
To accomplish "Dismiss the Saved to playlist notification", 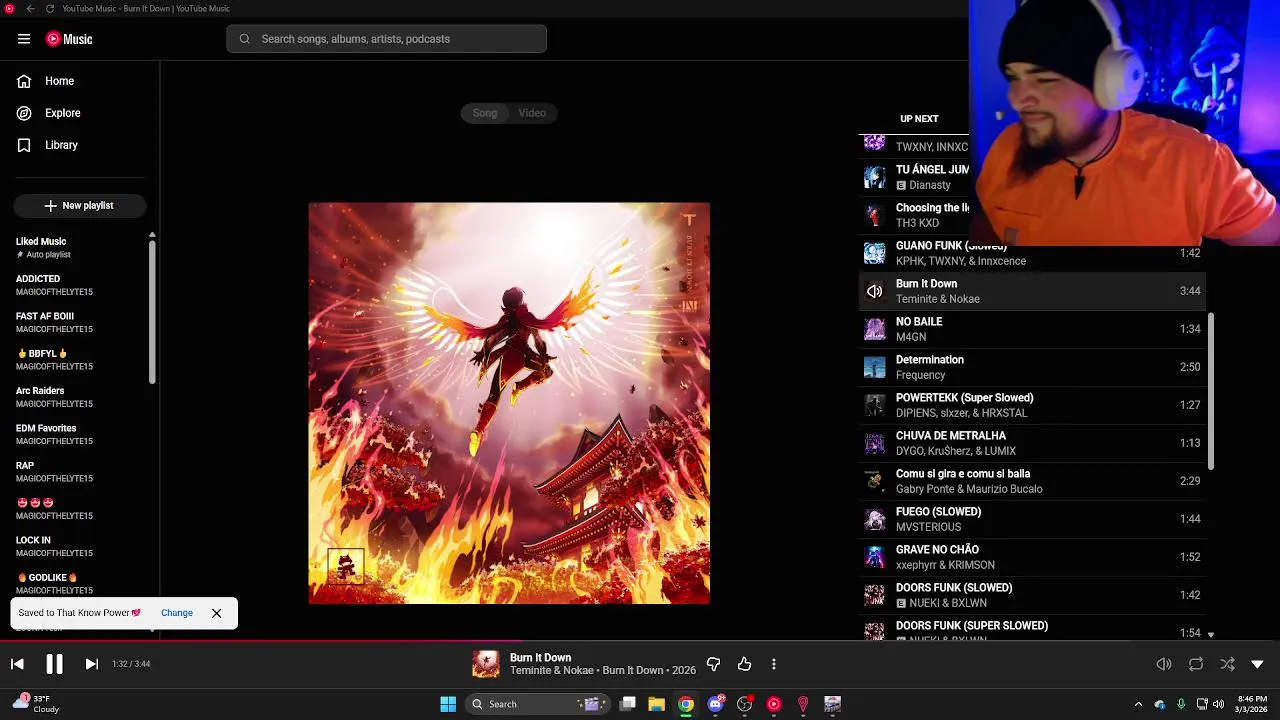I will [x=216, y=613].
